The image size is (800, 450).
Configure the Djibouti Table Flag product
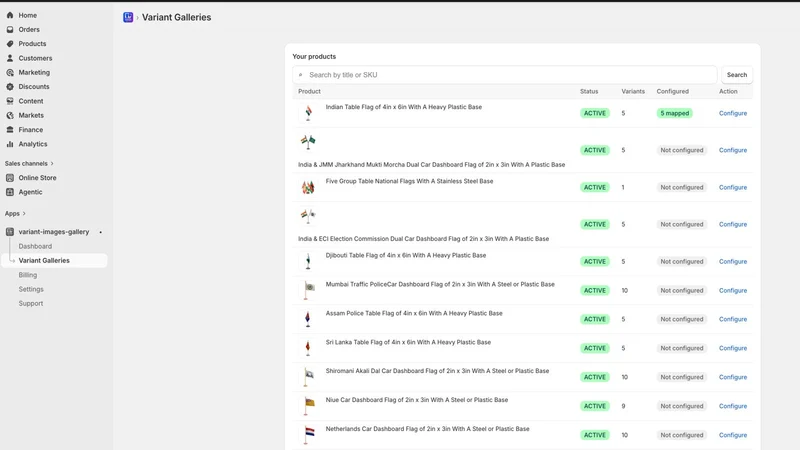click(x=733, y=261)
